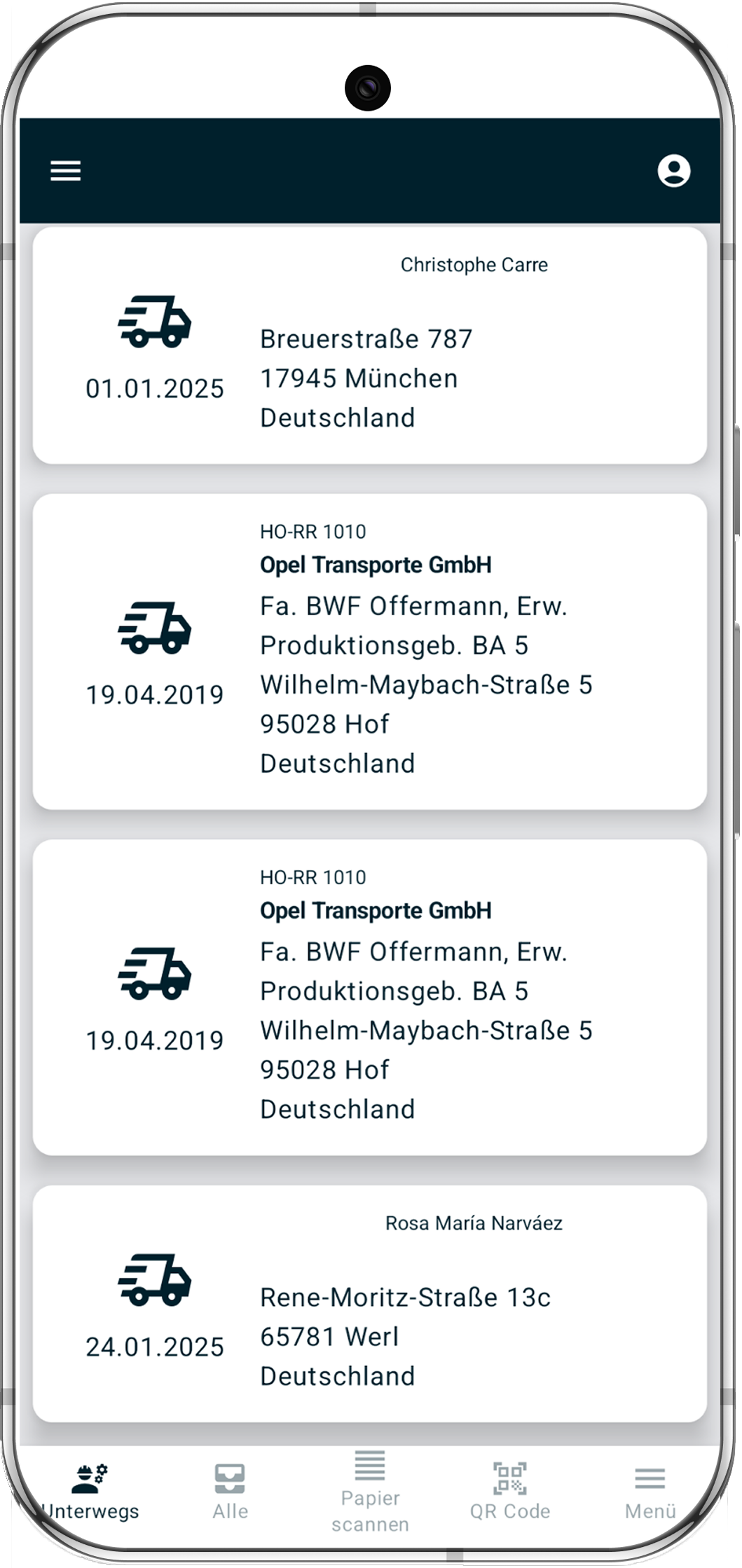Tap the 24.01.2025 delivery date

click(155, 1347)
